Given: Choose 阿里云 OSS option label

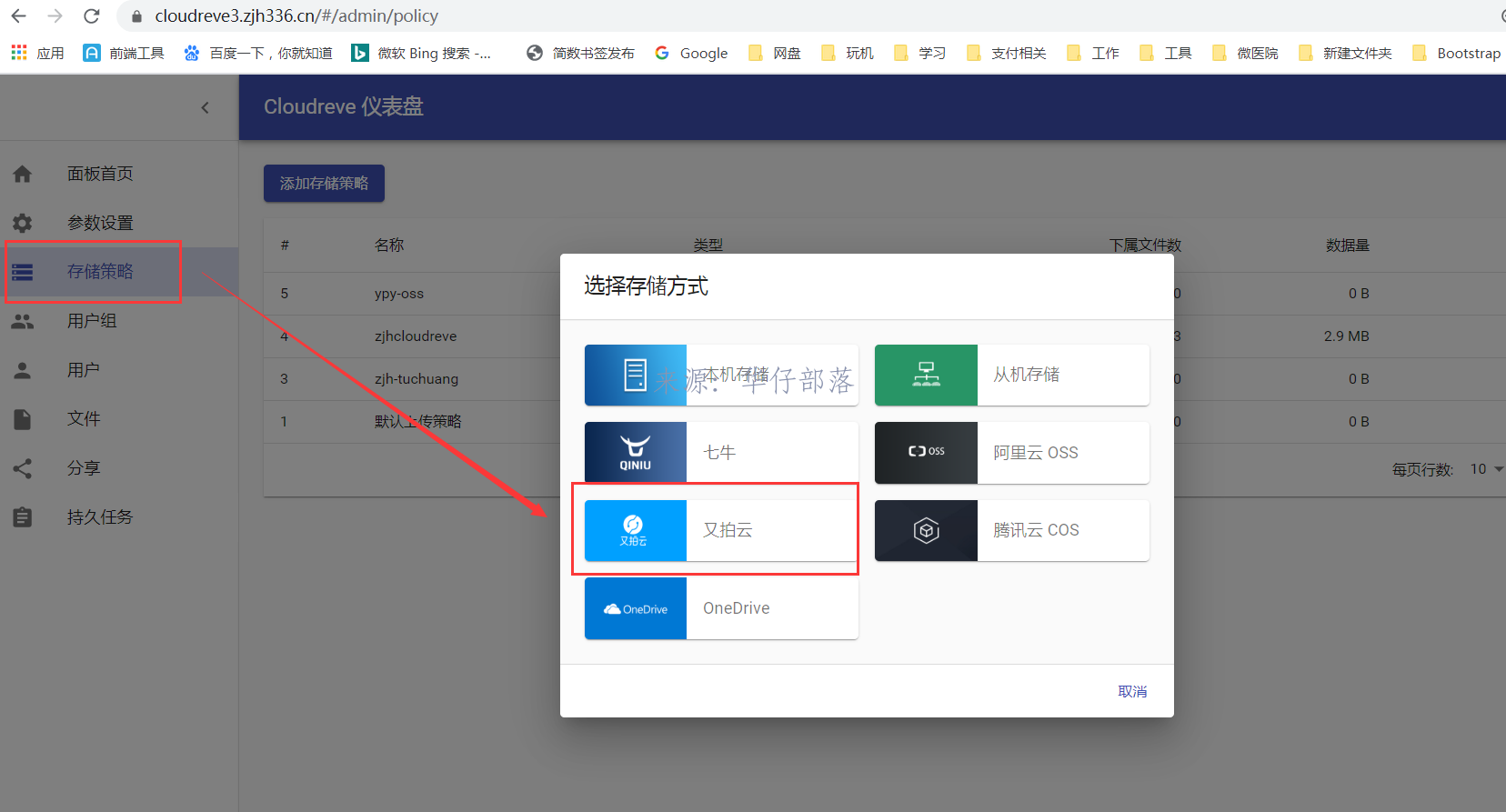Looking at the screenshot, I should click(x=1036, y=453).
